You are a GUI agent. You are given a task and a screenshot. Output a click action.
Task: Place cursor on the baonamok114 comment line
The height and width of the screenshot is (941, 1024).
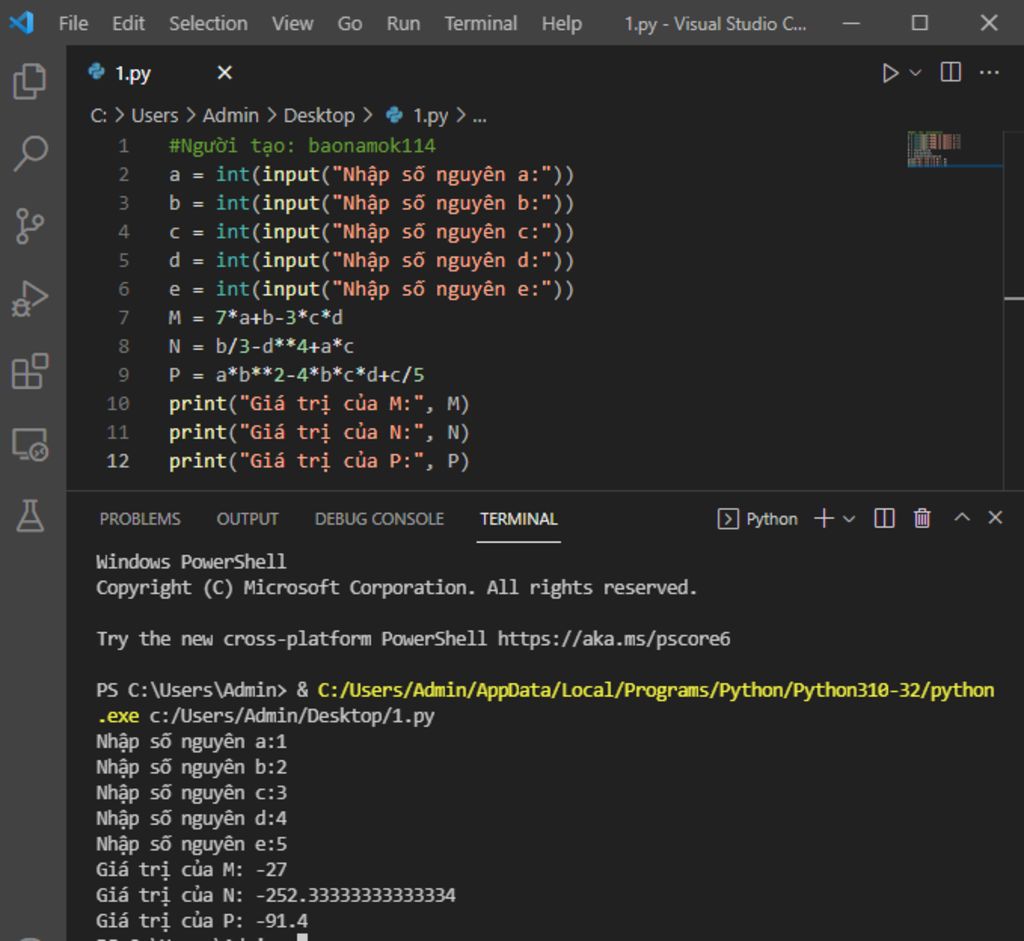pos(302,145)
